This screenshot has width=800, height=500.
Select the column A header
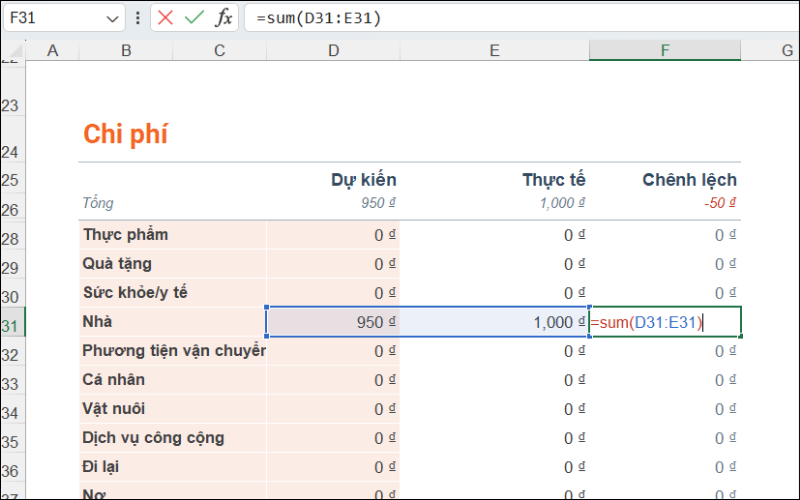coord(53,50)
